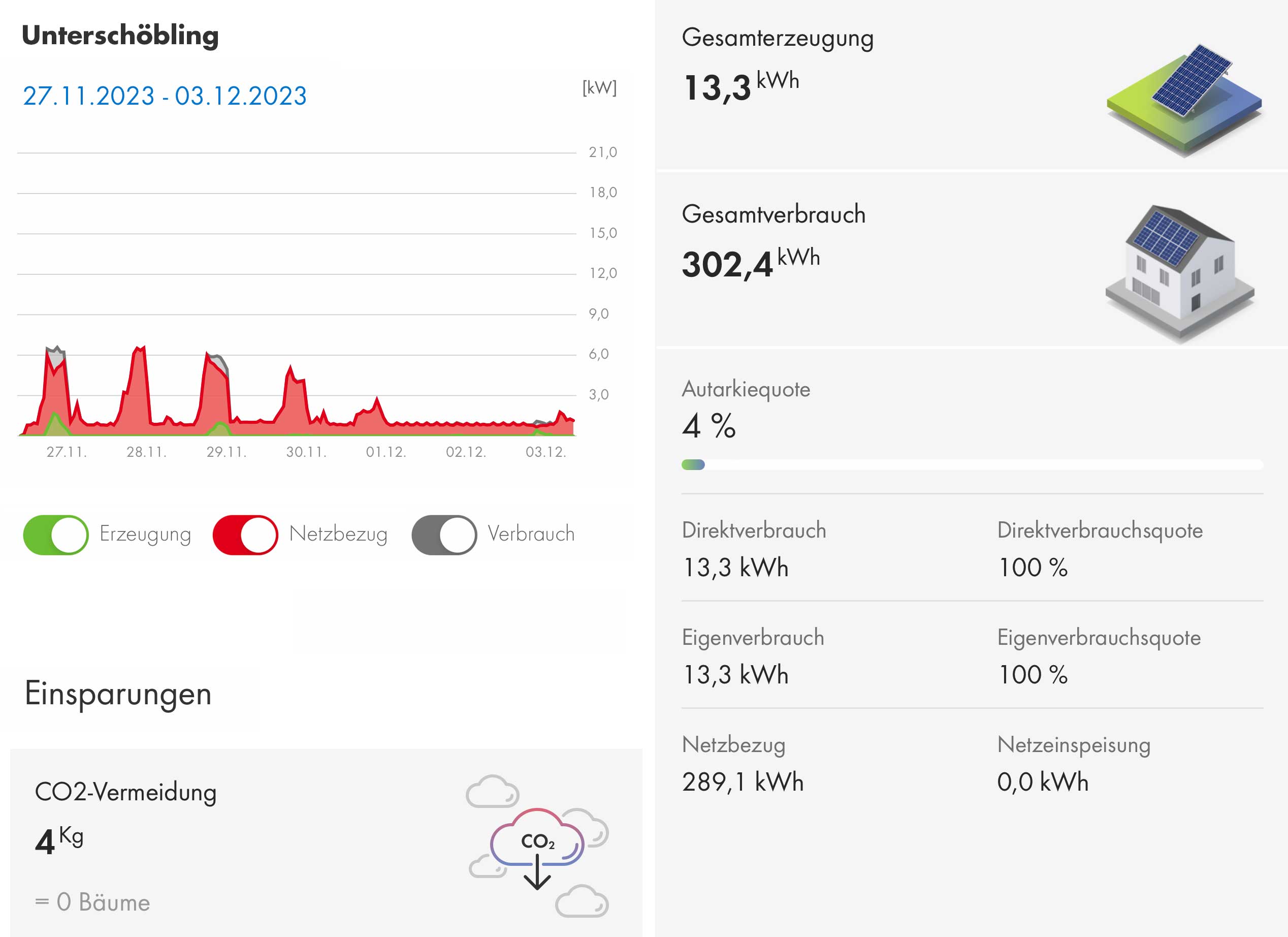Click the 30.11. date label on the axis
The image size is (1288, 937).
click(306, 452)
